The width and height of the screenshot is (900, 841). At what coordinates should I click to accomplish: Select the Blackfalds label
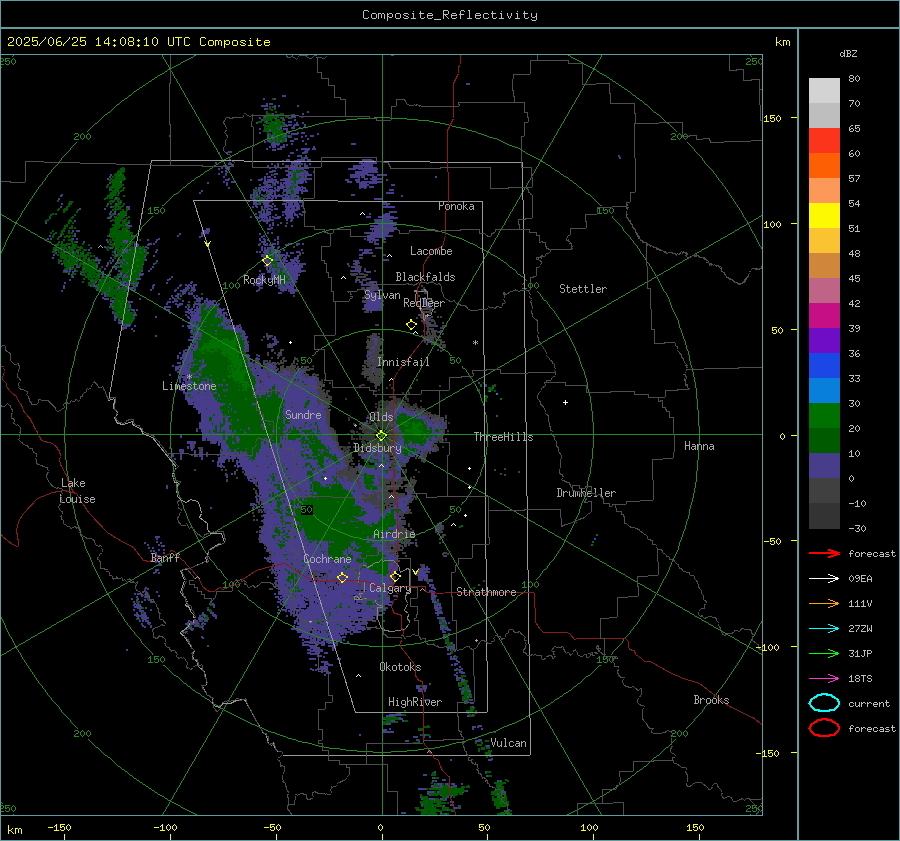coord(425,277)
